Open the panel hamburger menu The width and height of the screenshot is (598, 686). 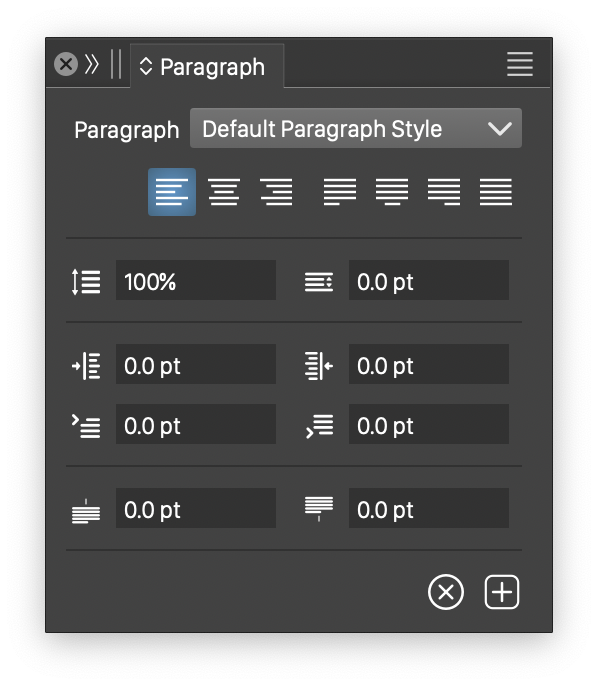point(520,64)
